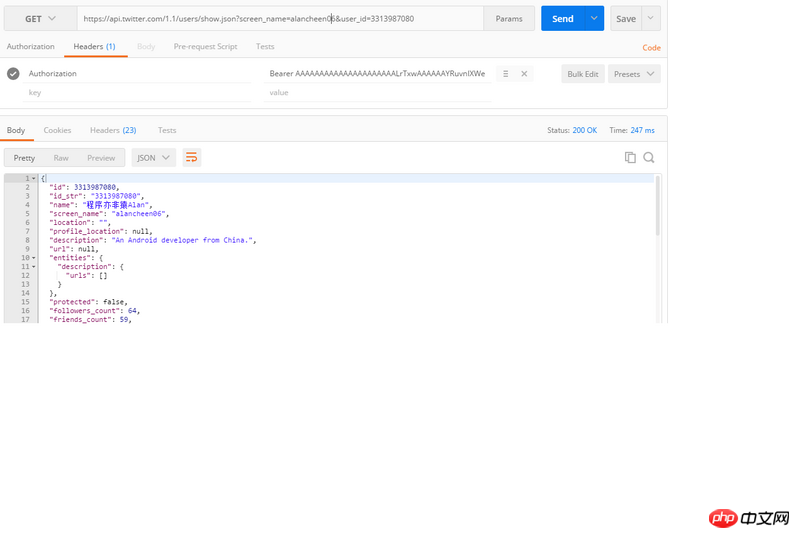
Task: Switch to the Pre-request Script tab
Action: pyautogui.click(x=205, y=47)
